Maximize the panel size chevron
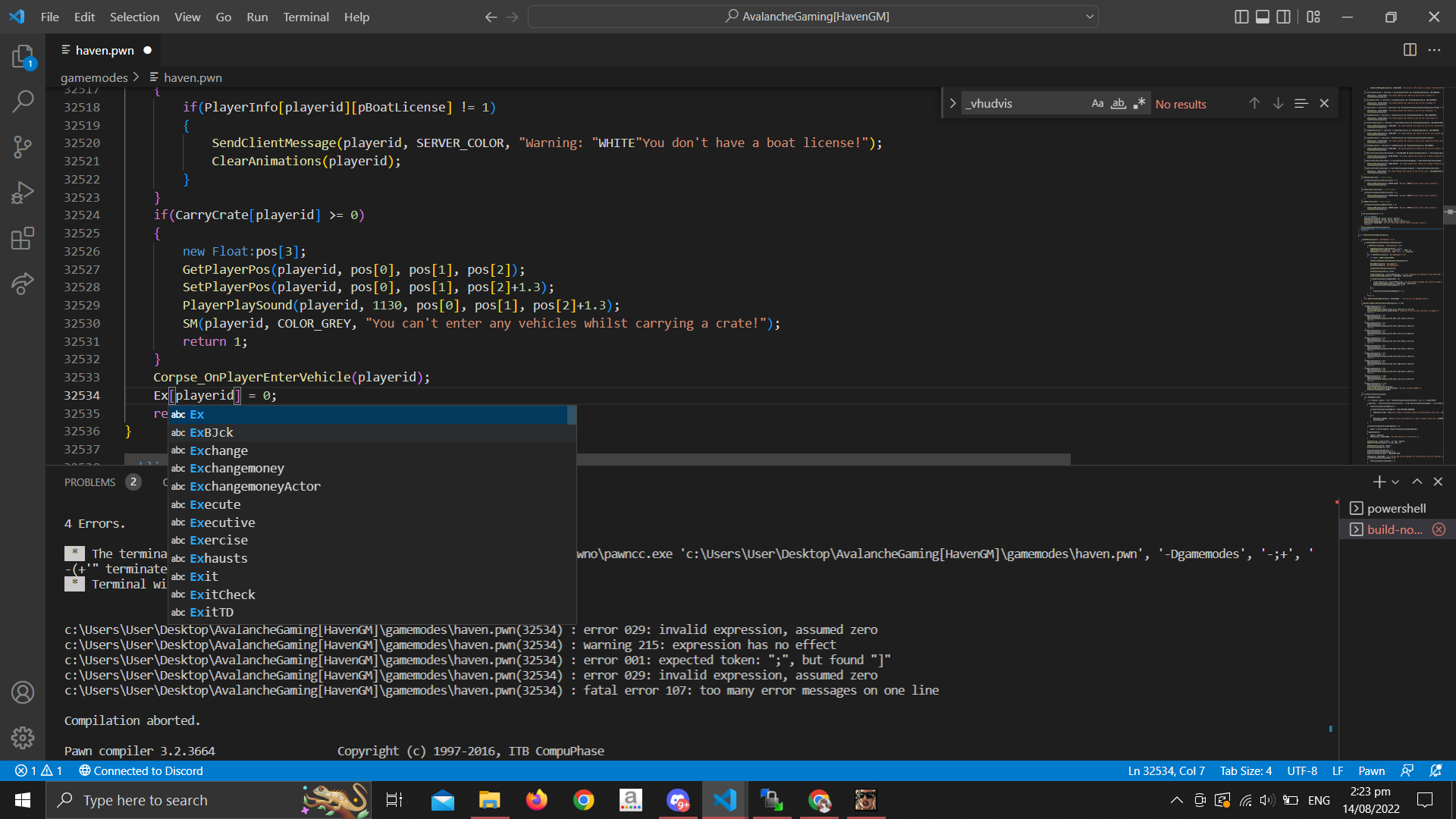 pos(1417,482)
